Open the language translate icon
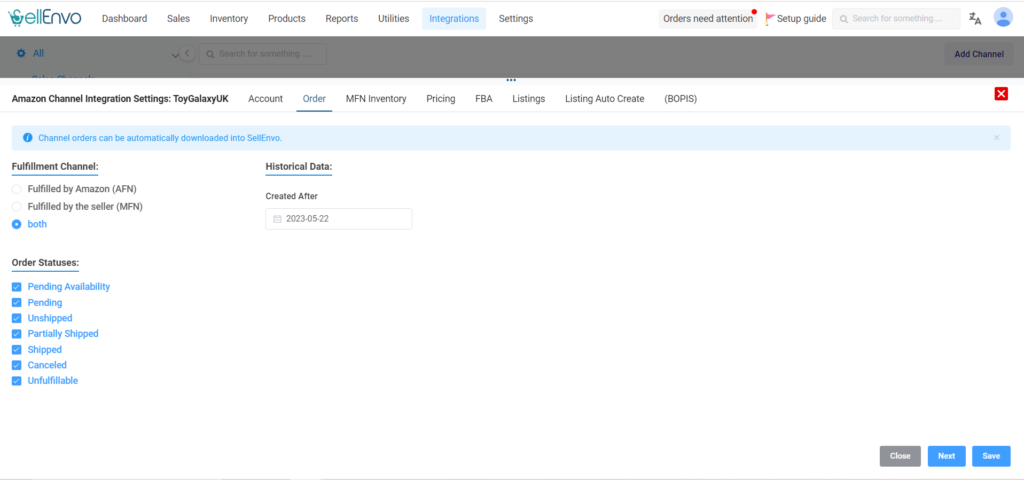The image size is (1024, 480). 975,18
